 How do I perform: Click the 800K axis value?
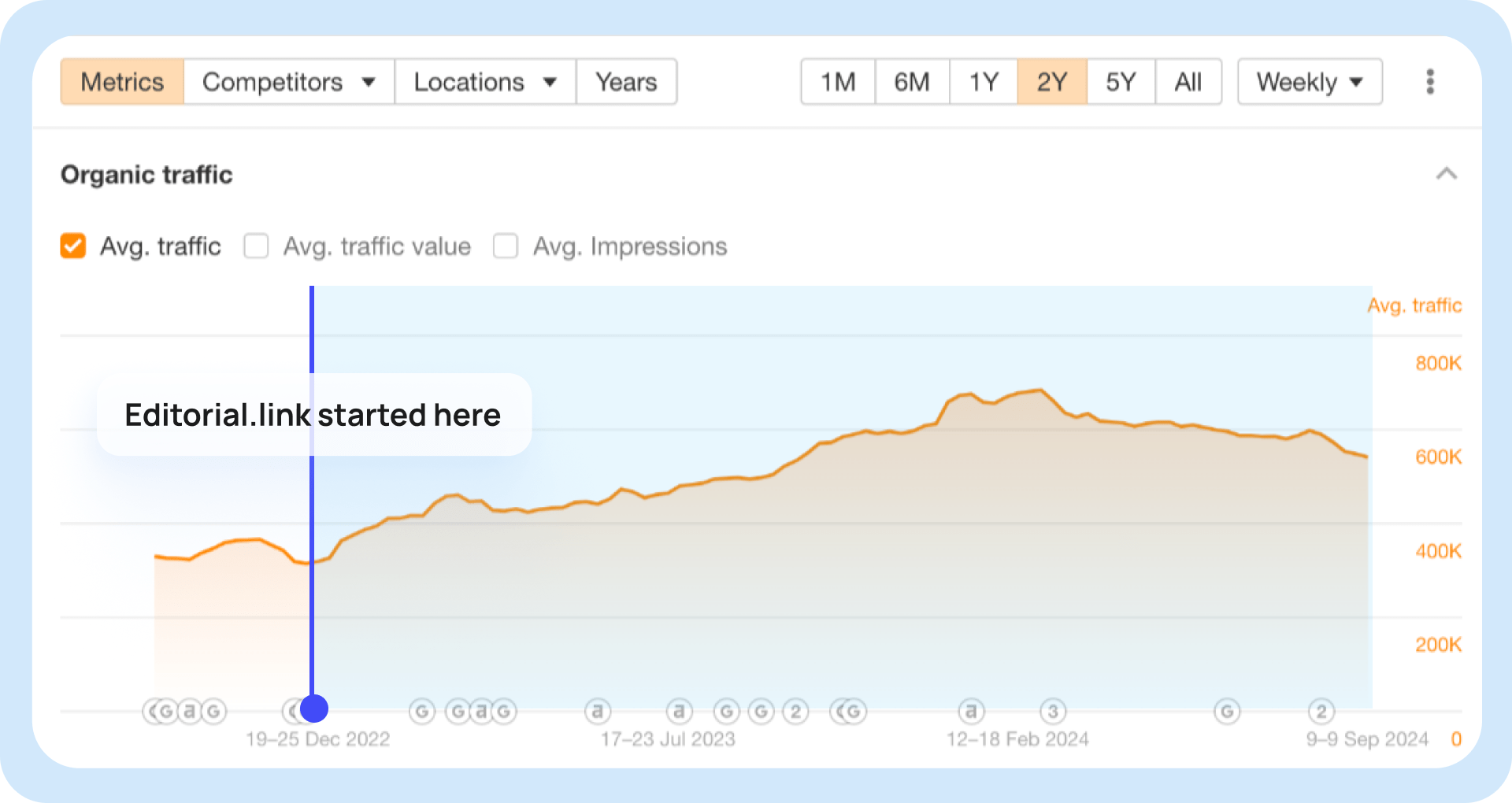pos(1438,363)
